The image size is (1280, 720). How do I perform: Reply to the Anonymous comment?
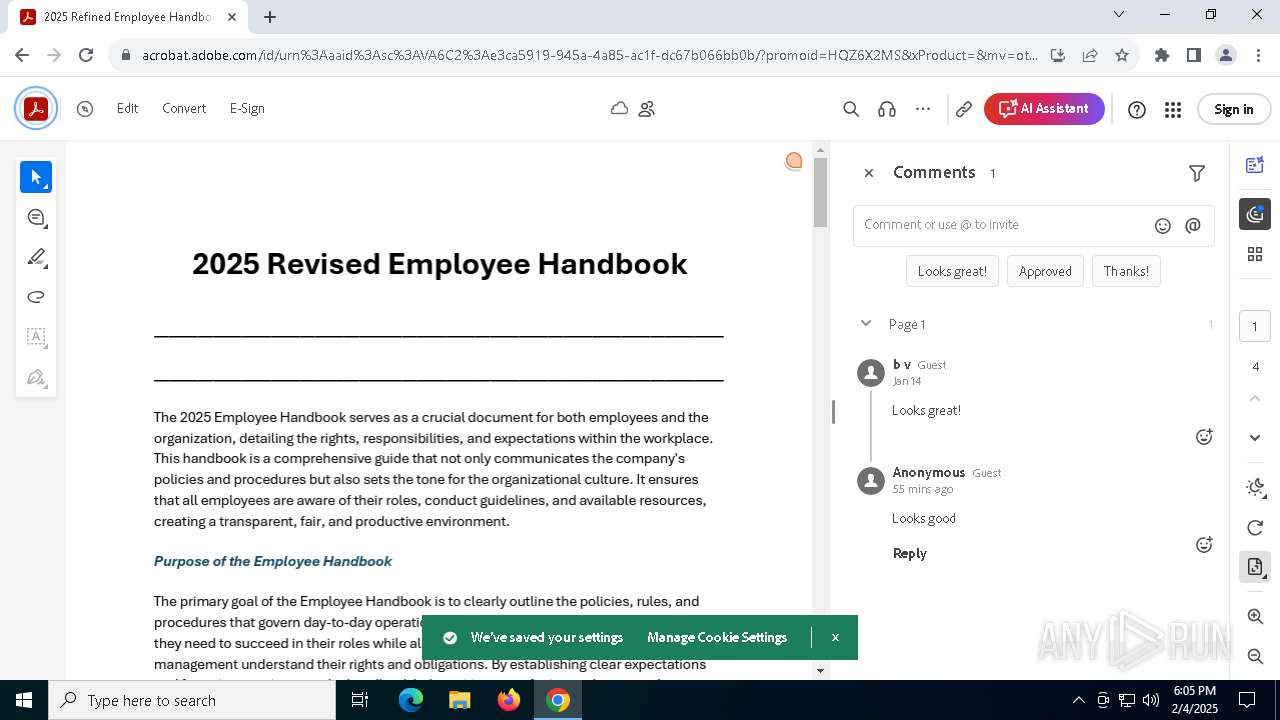[910, 554]
